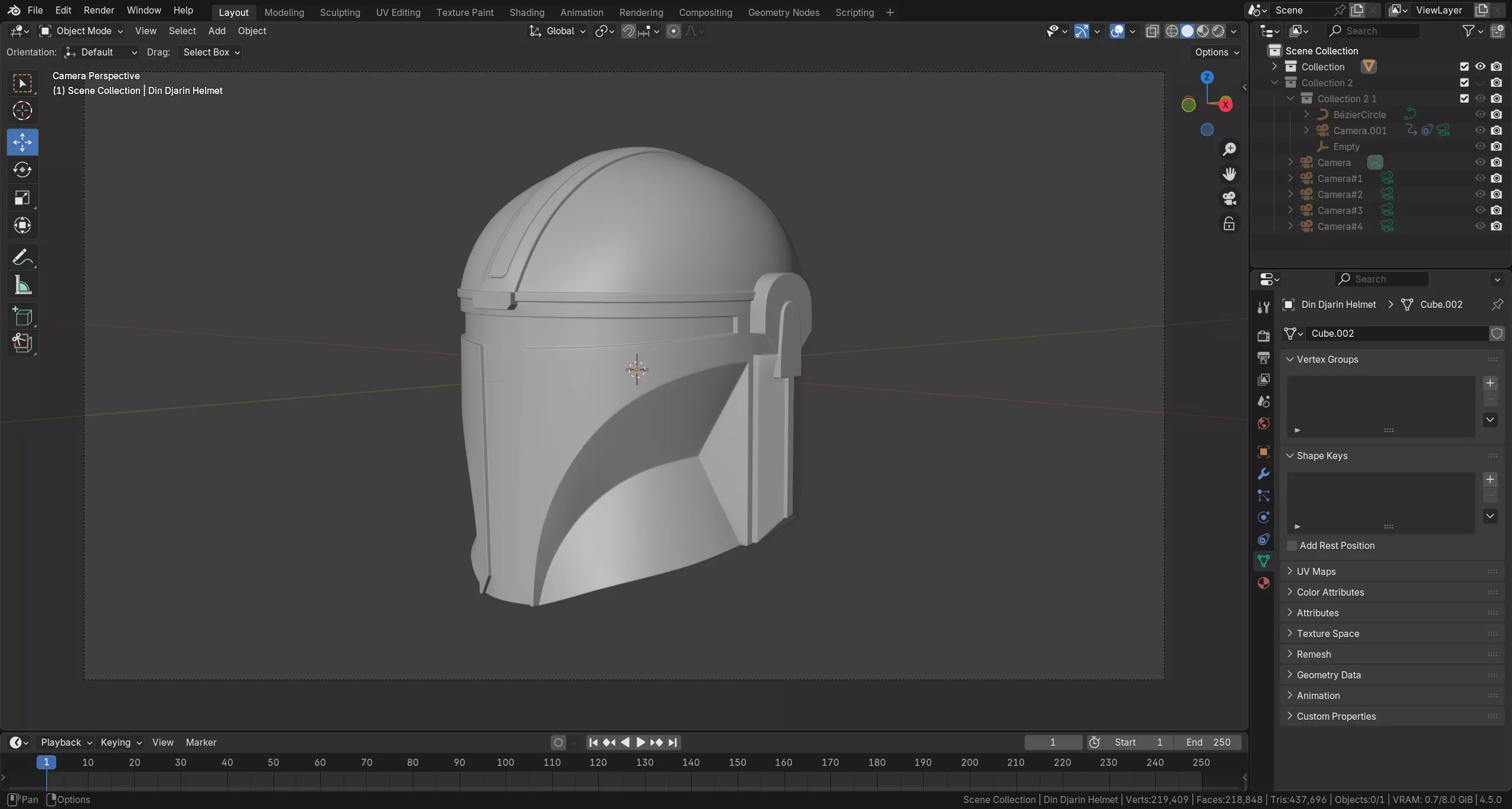Toggle auto keying record button
The image size is (1512, 809).
(x=558, y=742)
